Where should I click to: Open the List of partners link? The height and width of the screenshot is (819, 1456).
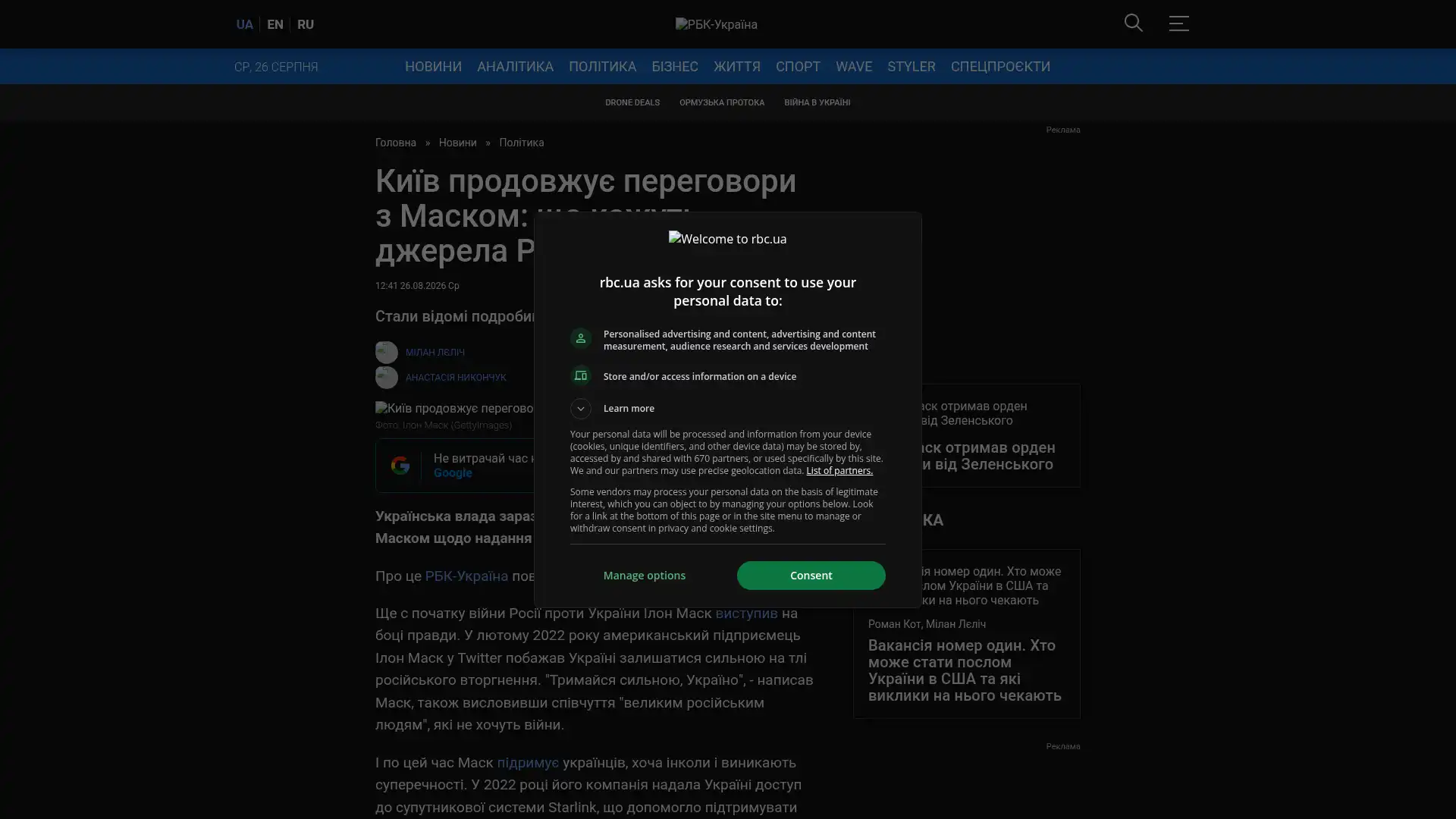(x=839, y=471)
